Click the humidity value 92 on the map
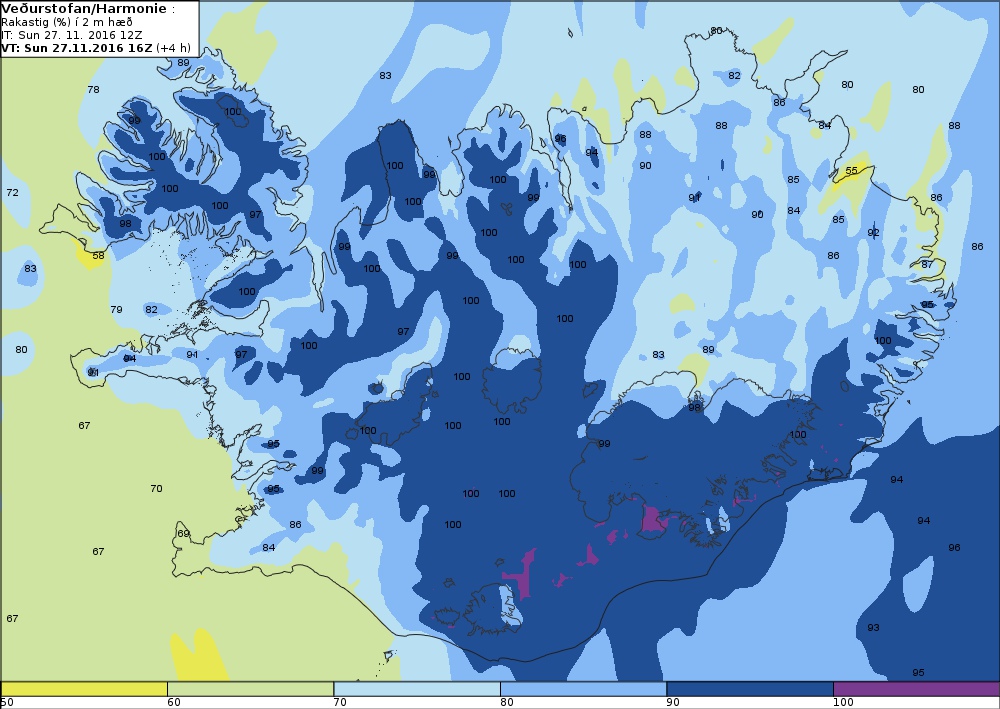Screen dimensions: 1000x709 pyautogui.click(x=873, y=233)
